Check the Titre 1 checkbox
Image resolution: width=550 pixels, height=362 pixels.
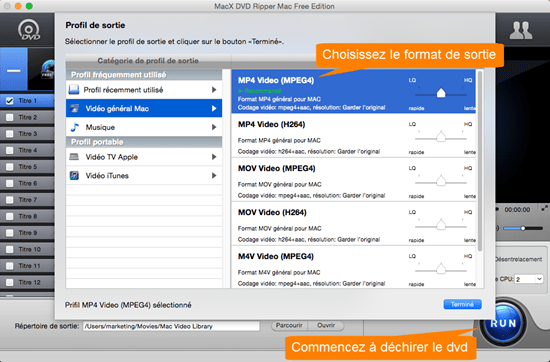(x=9, y=101)
